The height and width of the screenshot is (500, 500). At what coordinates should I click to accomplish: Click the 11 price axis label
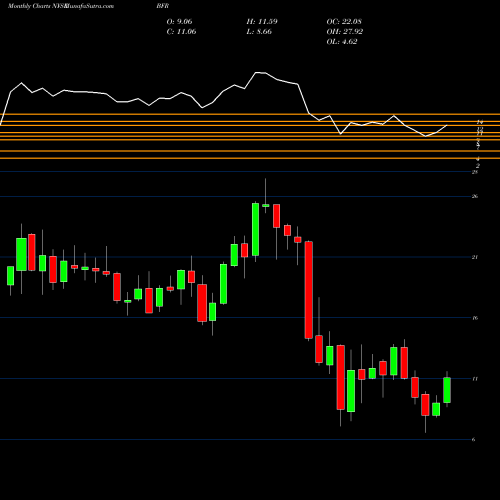[475, 379]
